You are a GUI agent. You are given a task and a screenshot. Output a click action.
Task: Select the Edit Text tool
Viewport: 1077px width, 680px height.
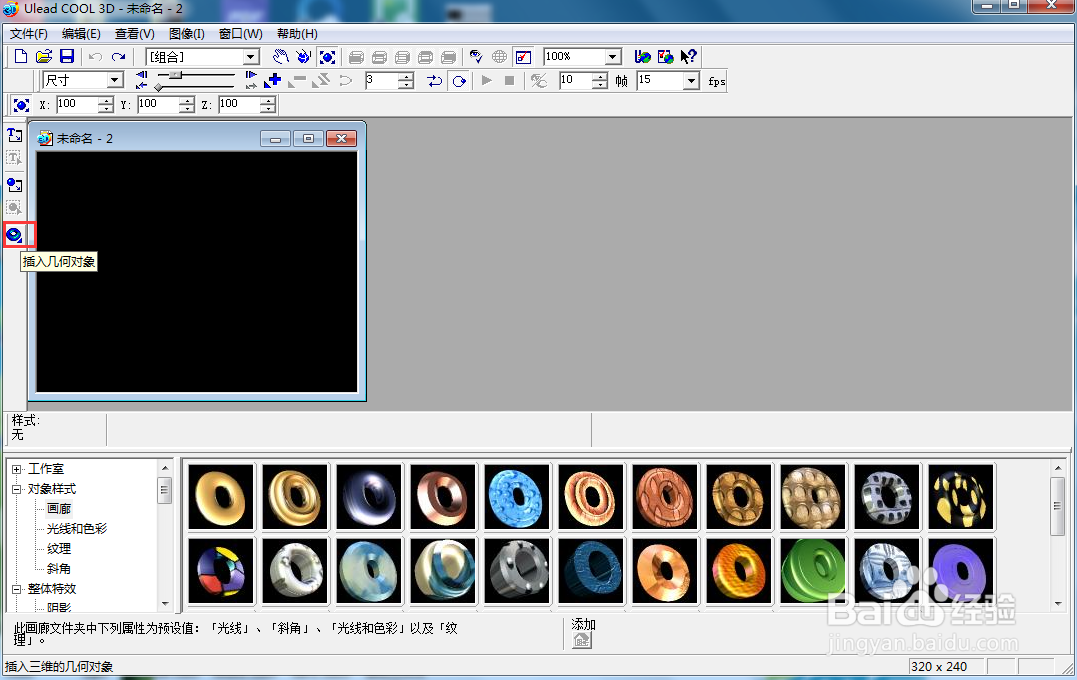coord(14,158)
